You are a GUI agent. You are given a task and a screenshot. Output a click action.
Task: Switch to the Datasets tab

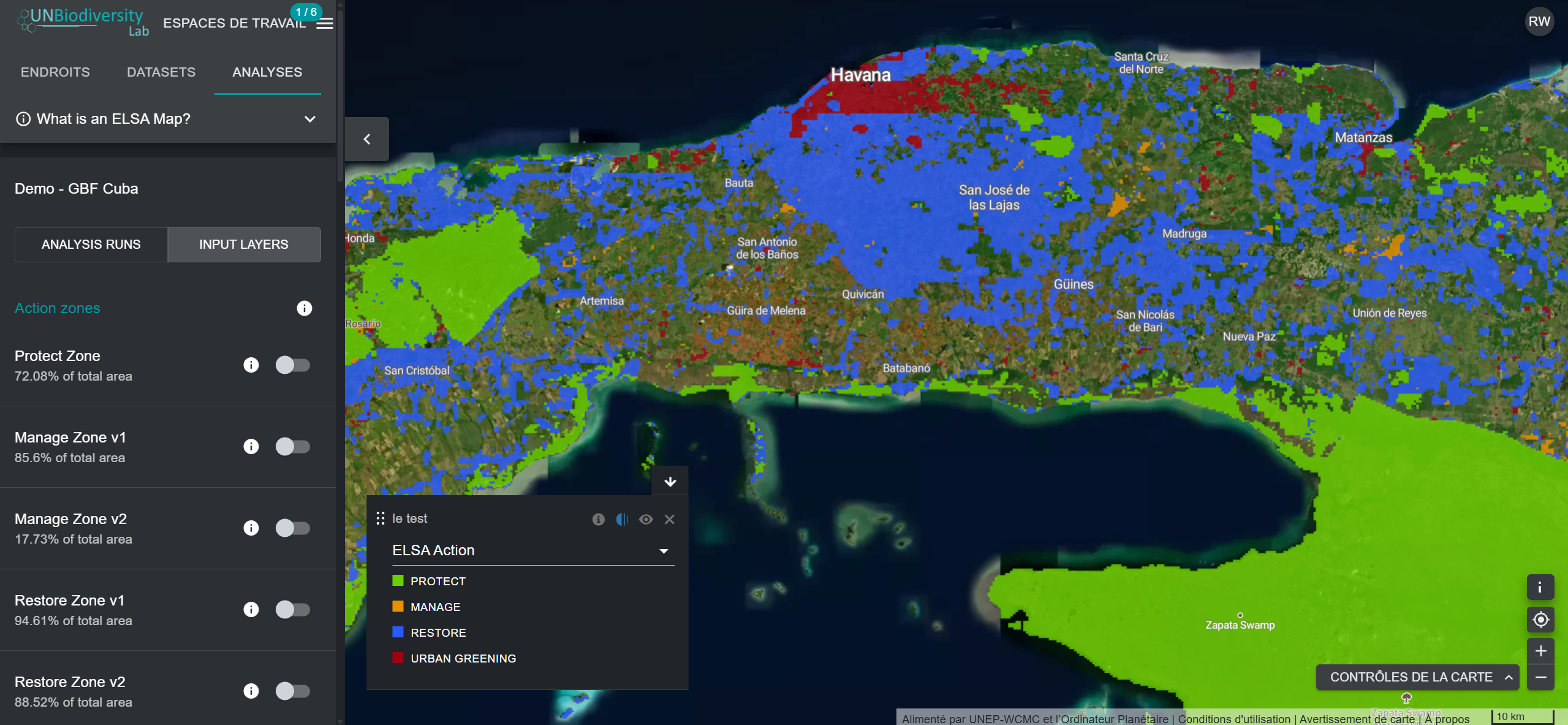tap(161, 72)
